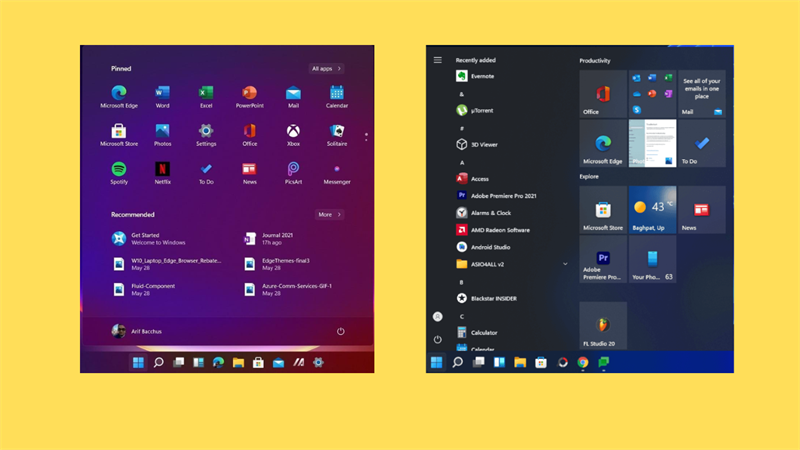Open µTorrent in the app list
The width and height of the screenshot is (800, 450).
coord(475,110)
